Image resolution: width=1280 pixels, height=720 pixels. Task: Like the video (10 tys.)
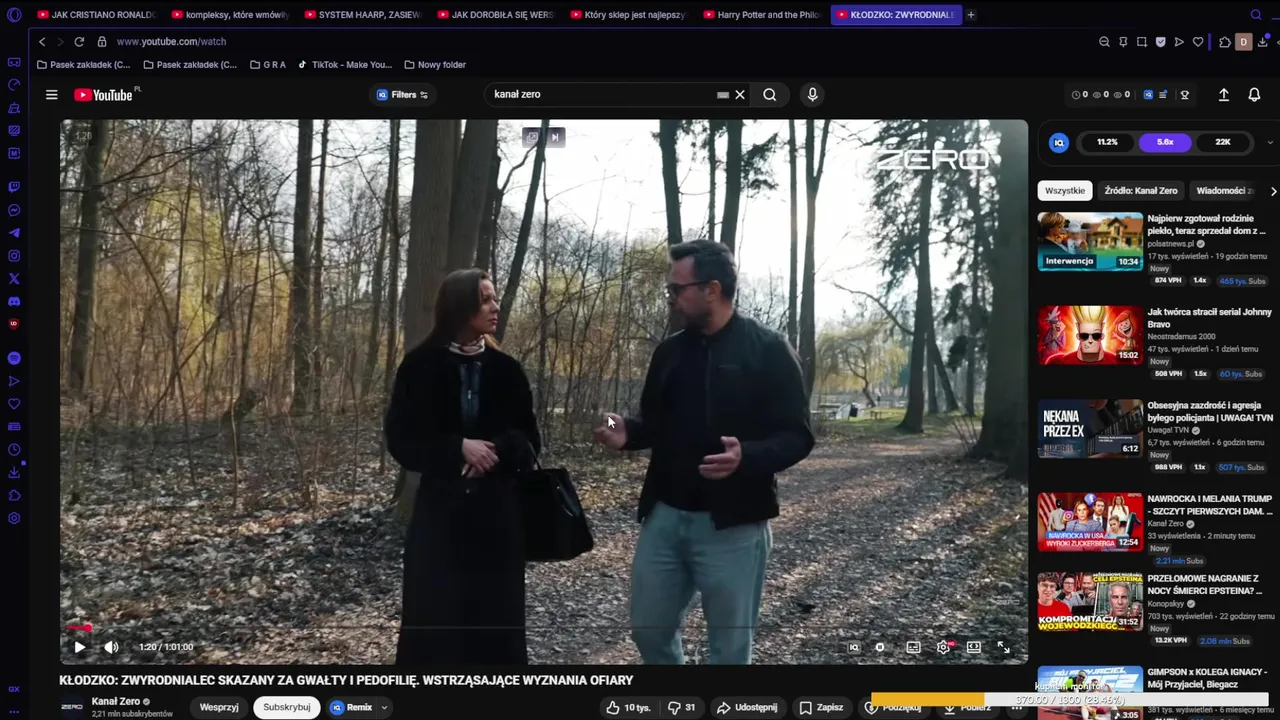(x=628, y=707)
